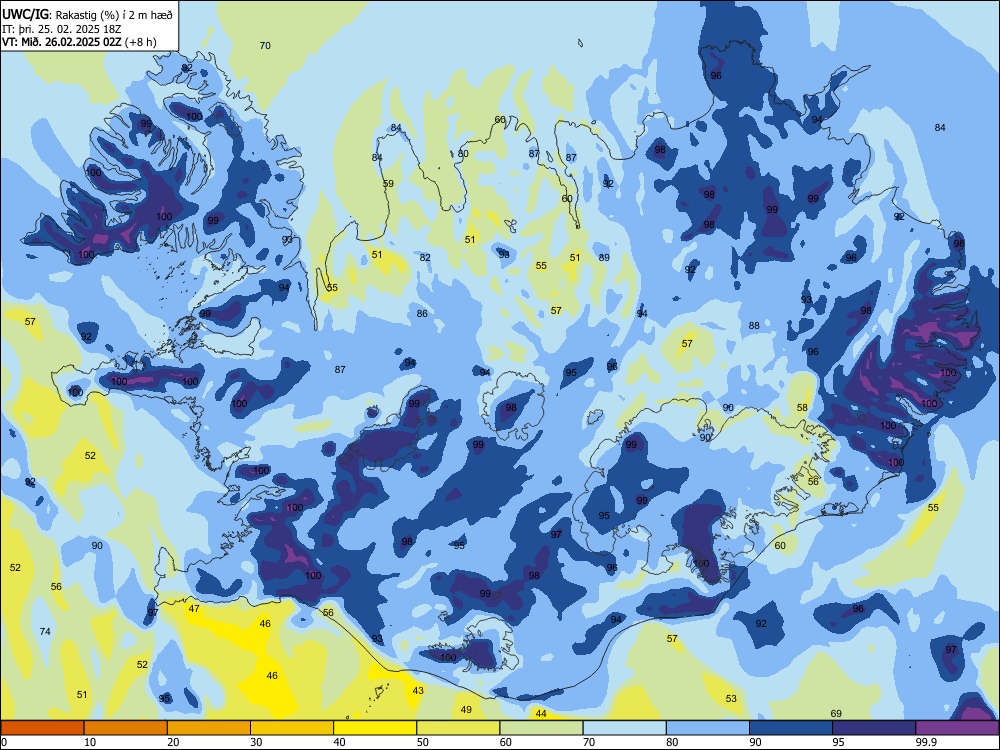The width and height of the screenshot is (1000, 750).
Task: Click the legend label '20'
Action: (x=173, y=742)
